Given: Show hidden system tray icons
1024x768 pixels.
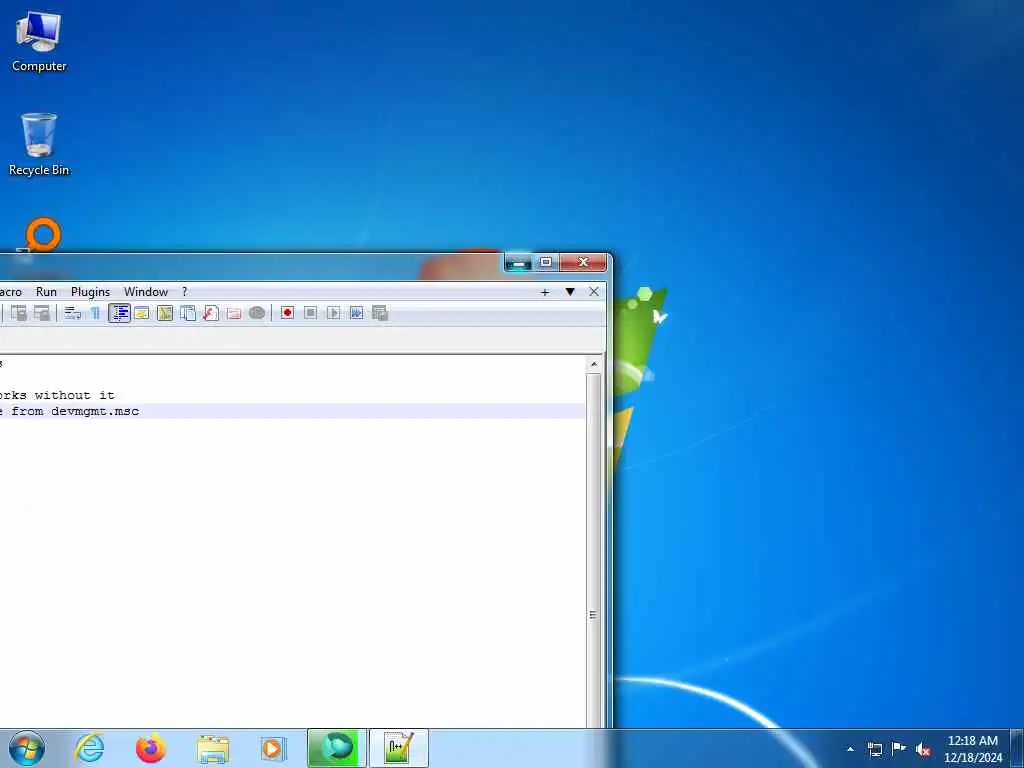Looking at the screenshot, I should [x=850, y=749].
